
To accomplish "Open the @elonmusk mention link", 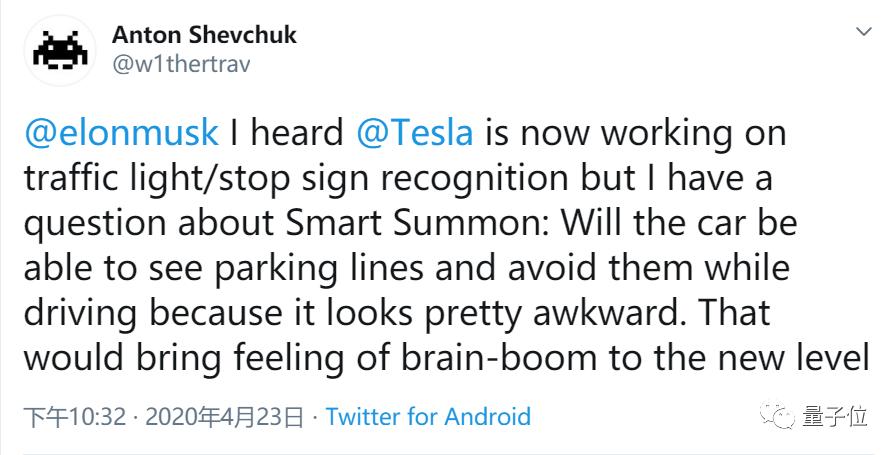I will pyautogui.click(x=120, y=132).
